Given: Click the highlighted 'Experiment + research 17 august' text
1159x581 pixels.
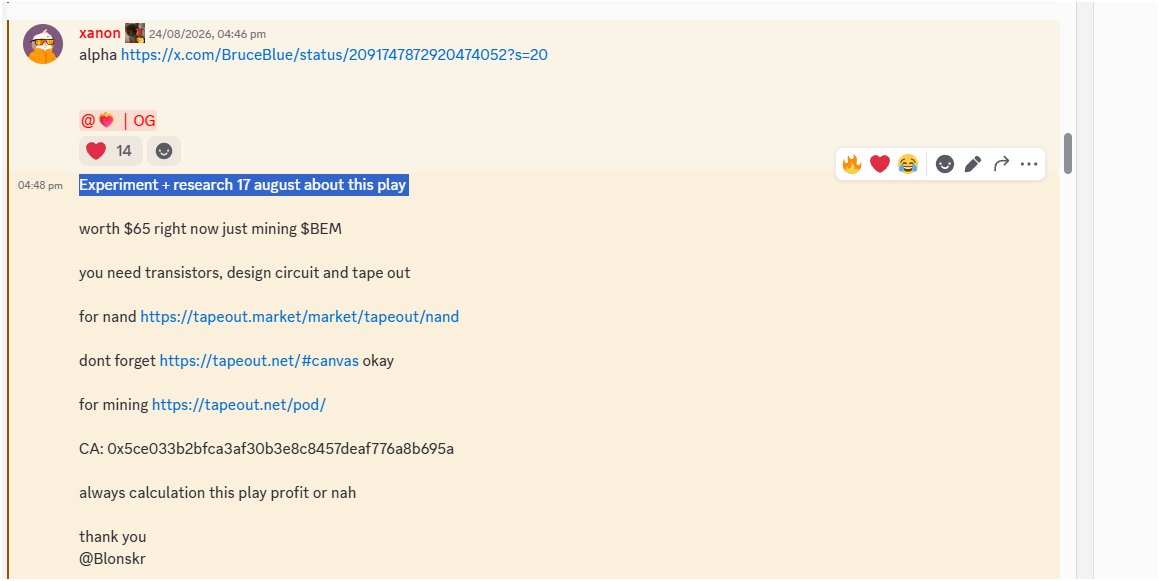Looking at the screenshot, I should tap(244, 185).
